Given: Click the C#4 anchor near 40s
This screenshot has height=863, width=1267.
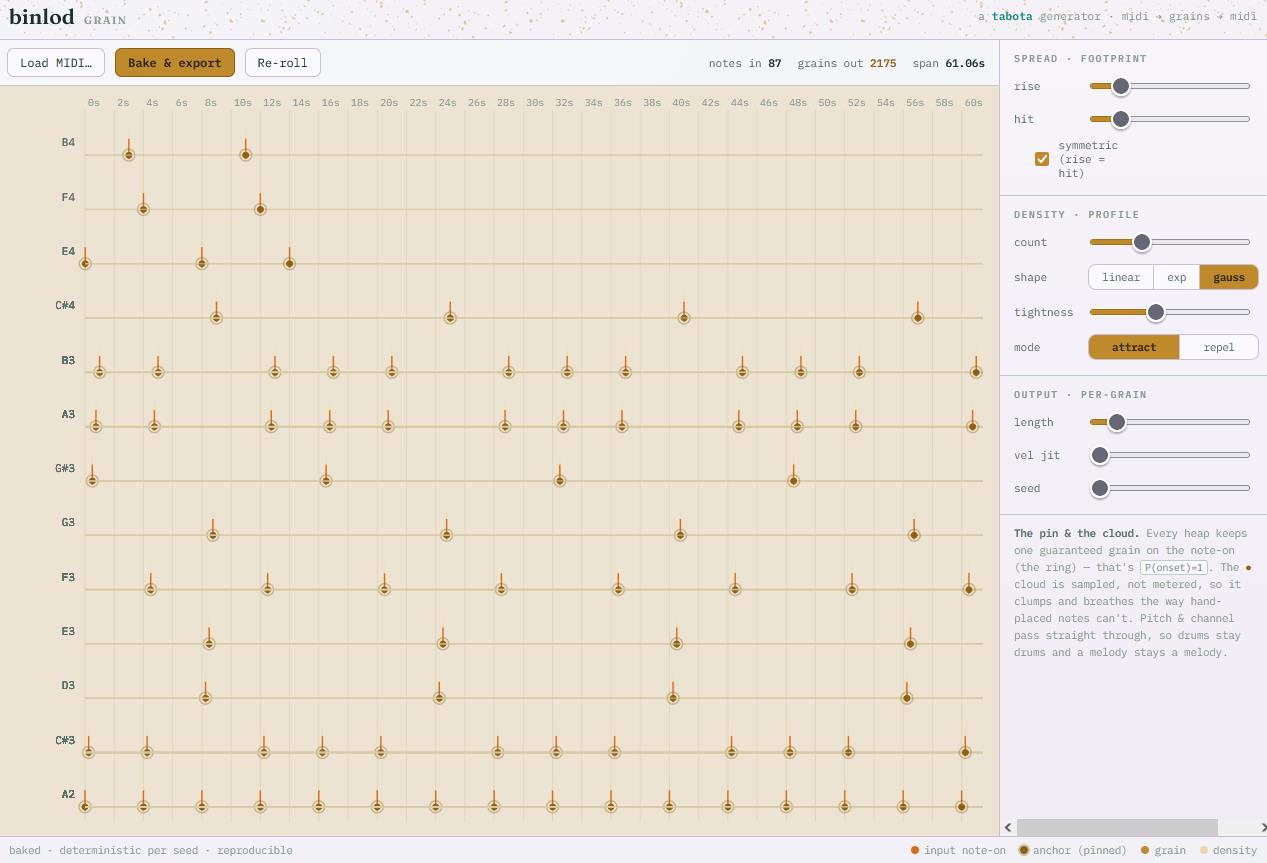Looking at the screenshot, I should click(684, 318).
